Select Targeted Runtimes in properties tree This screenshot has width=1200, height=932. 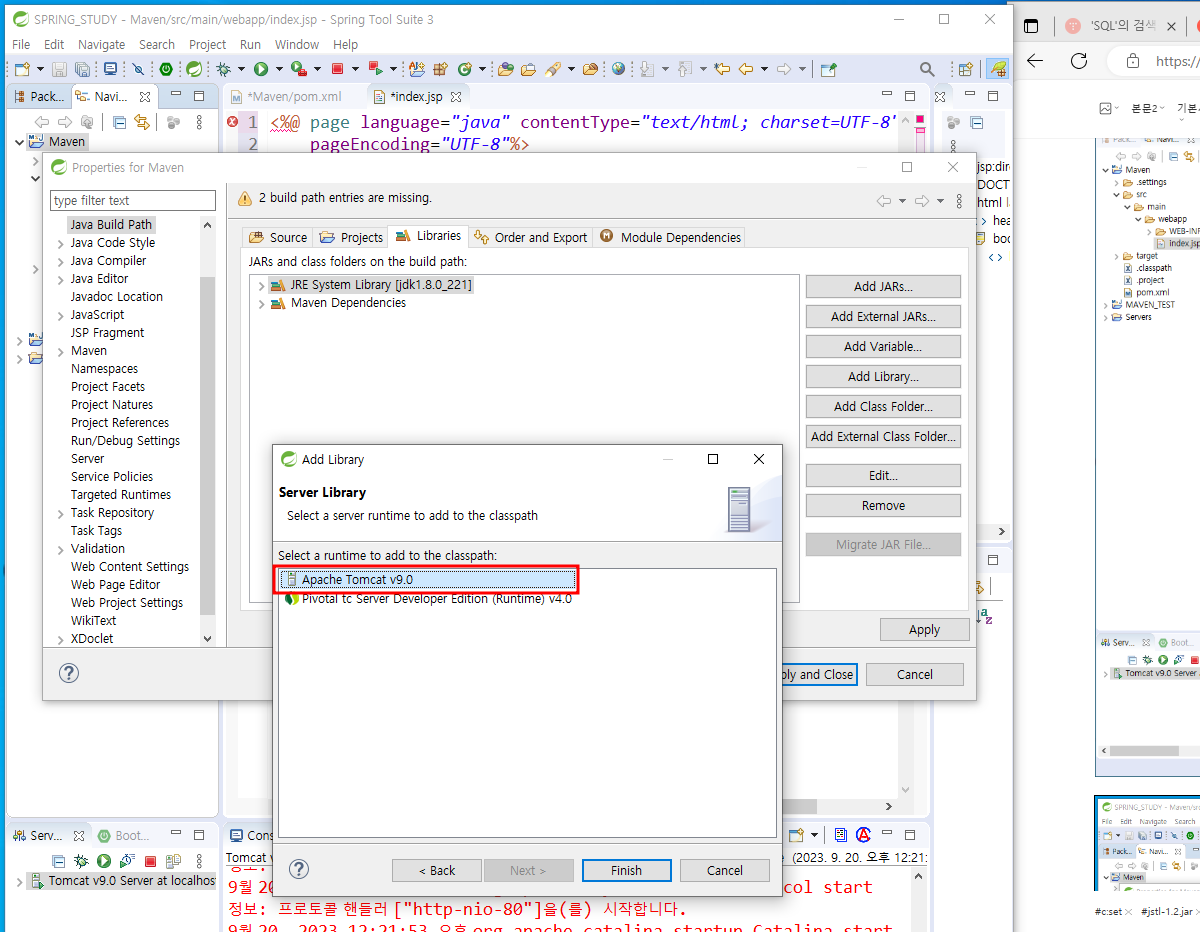(121, 495)
